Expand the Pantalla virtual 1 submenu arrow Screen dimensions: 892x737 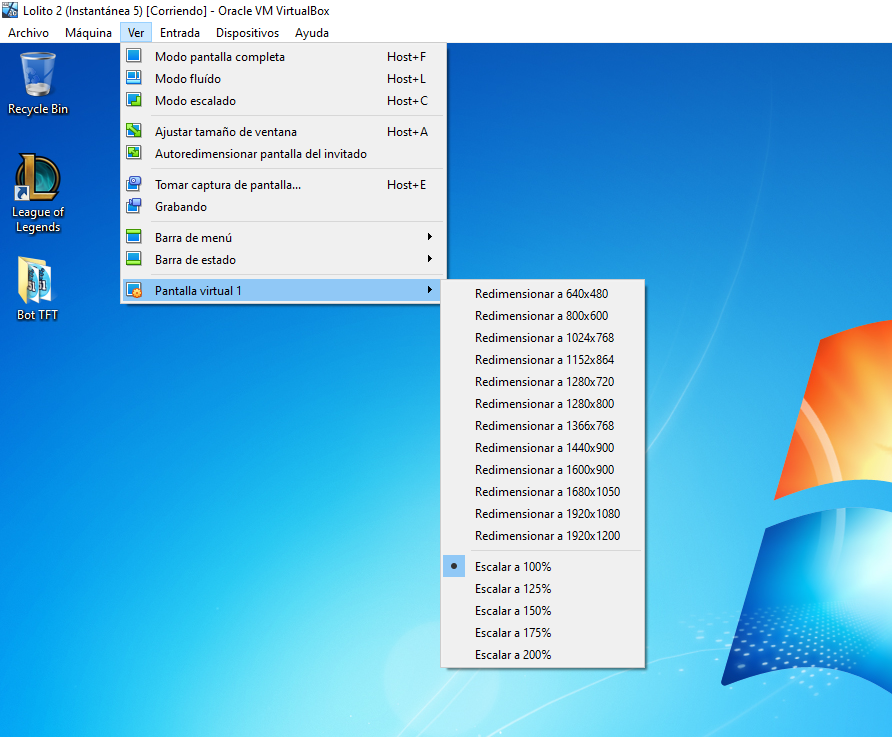tap(430, 291)
